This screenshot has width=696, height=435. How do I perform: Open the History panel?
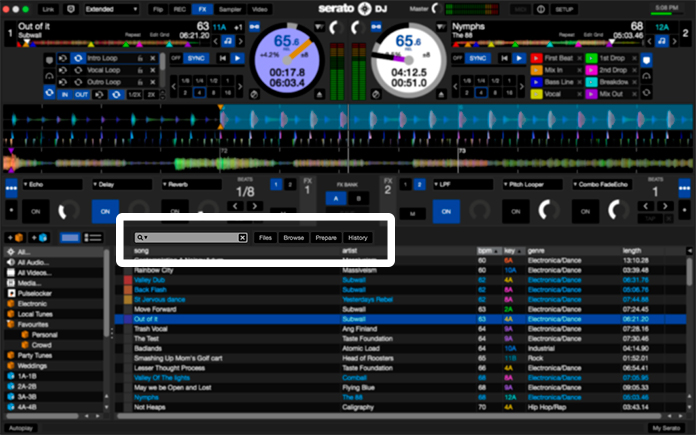pyautogui.click(x=358, y=238)
